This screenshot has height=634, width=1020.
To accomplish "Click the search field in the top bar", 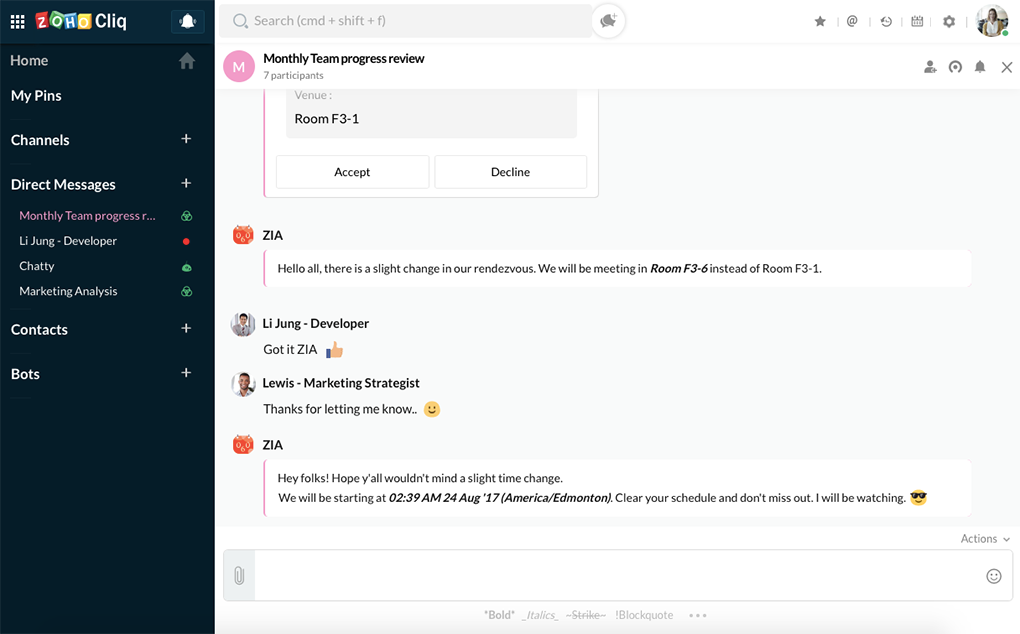I will (410, 21).
